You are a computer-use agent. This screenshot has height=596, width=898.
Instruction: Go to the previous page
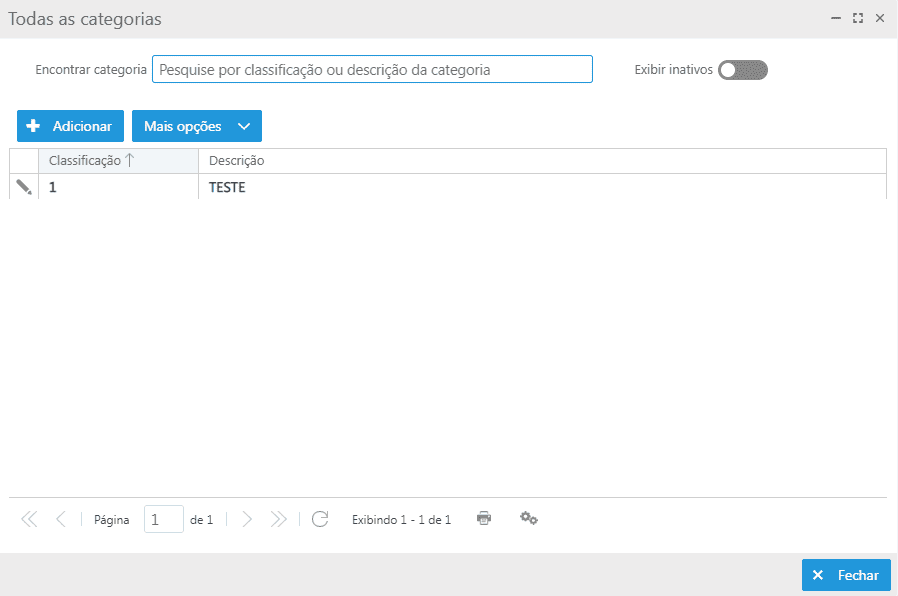click(61, 519)
